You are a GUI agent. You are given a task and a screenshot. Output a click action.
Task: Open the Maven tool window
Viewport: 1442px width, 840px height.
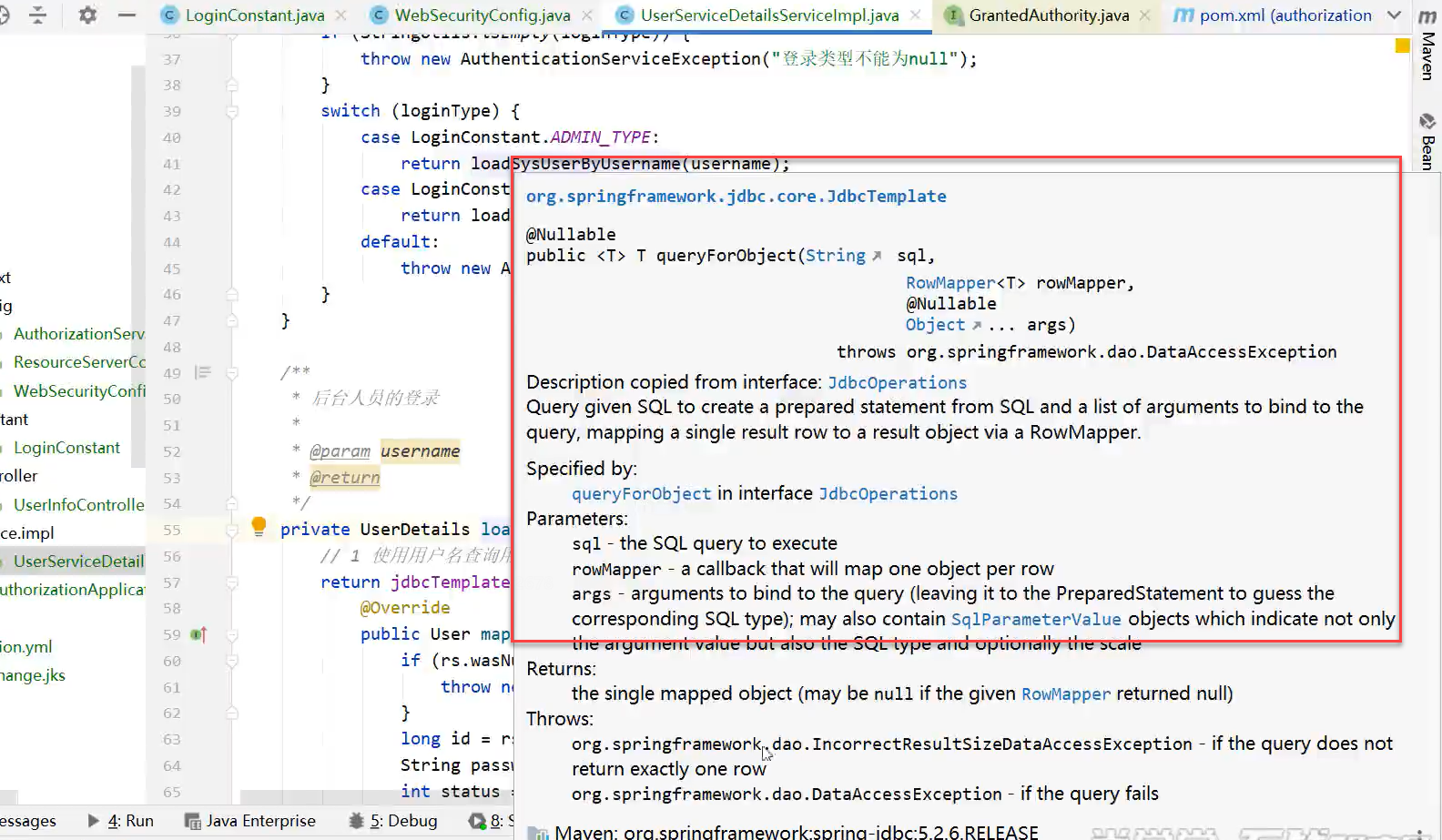point(1427,42)
